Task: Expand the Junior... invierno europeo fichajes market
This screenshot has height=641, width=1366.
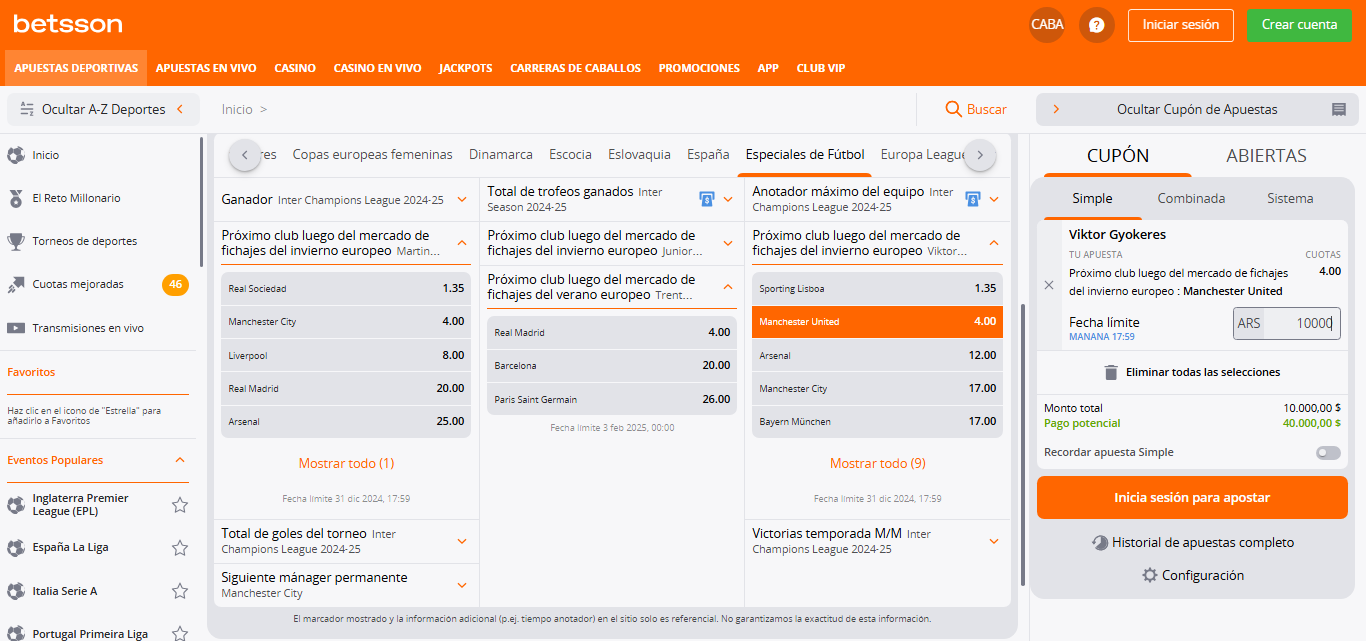Action: pyautogui.click(x=728, y=243)
